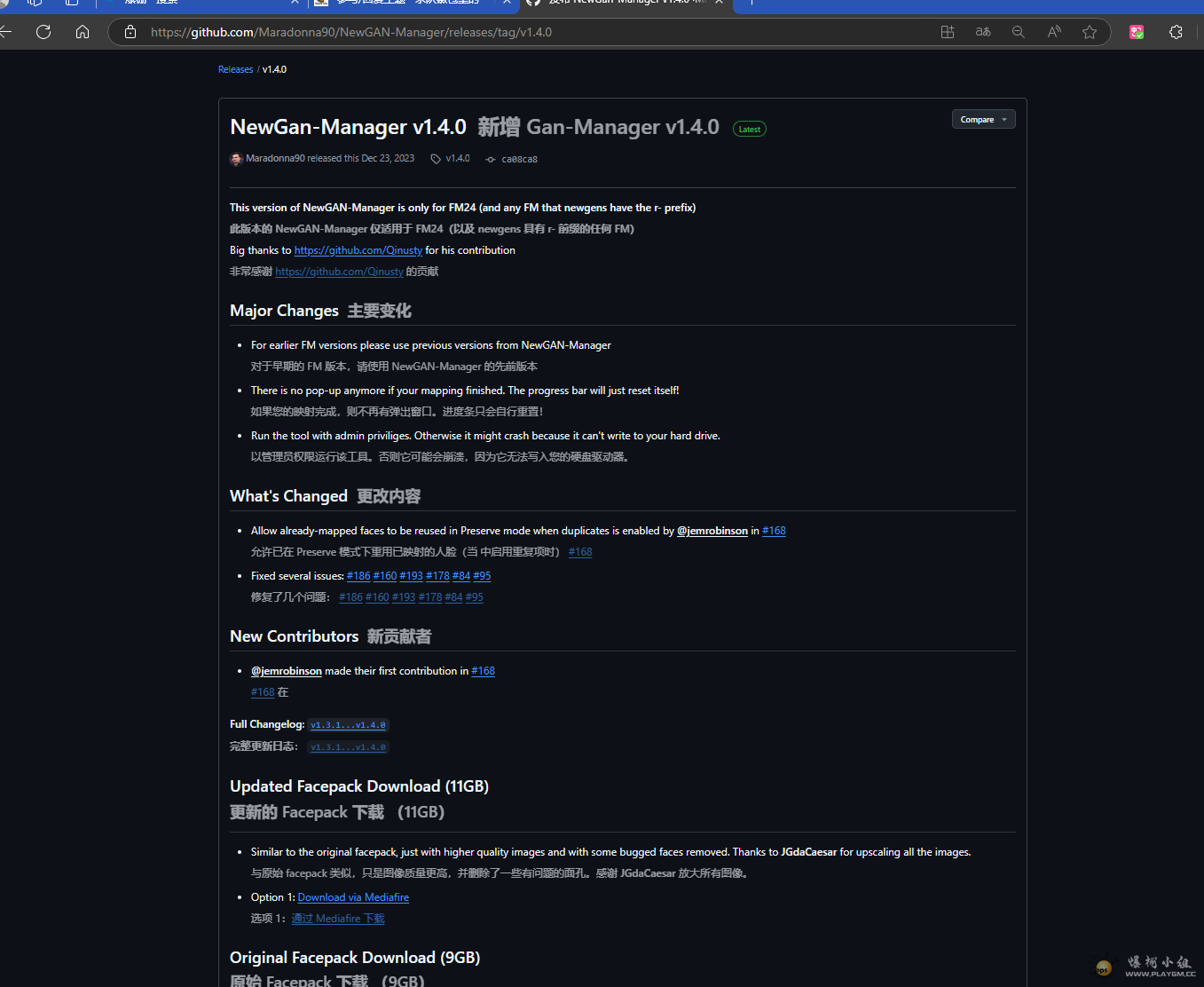Viewport: 1204px width, 987px height.
Task: Open 'Download via Mediafire' Option 1 link
Action: (x=353, y=897)
